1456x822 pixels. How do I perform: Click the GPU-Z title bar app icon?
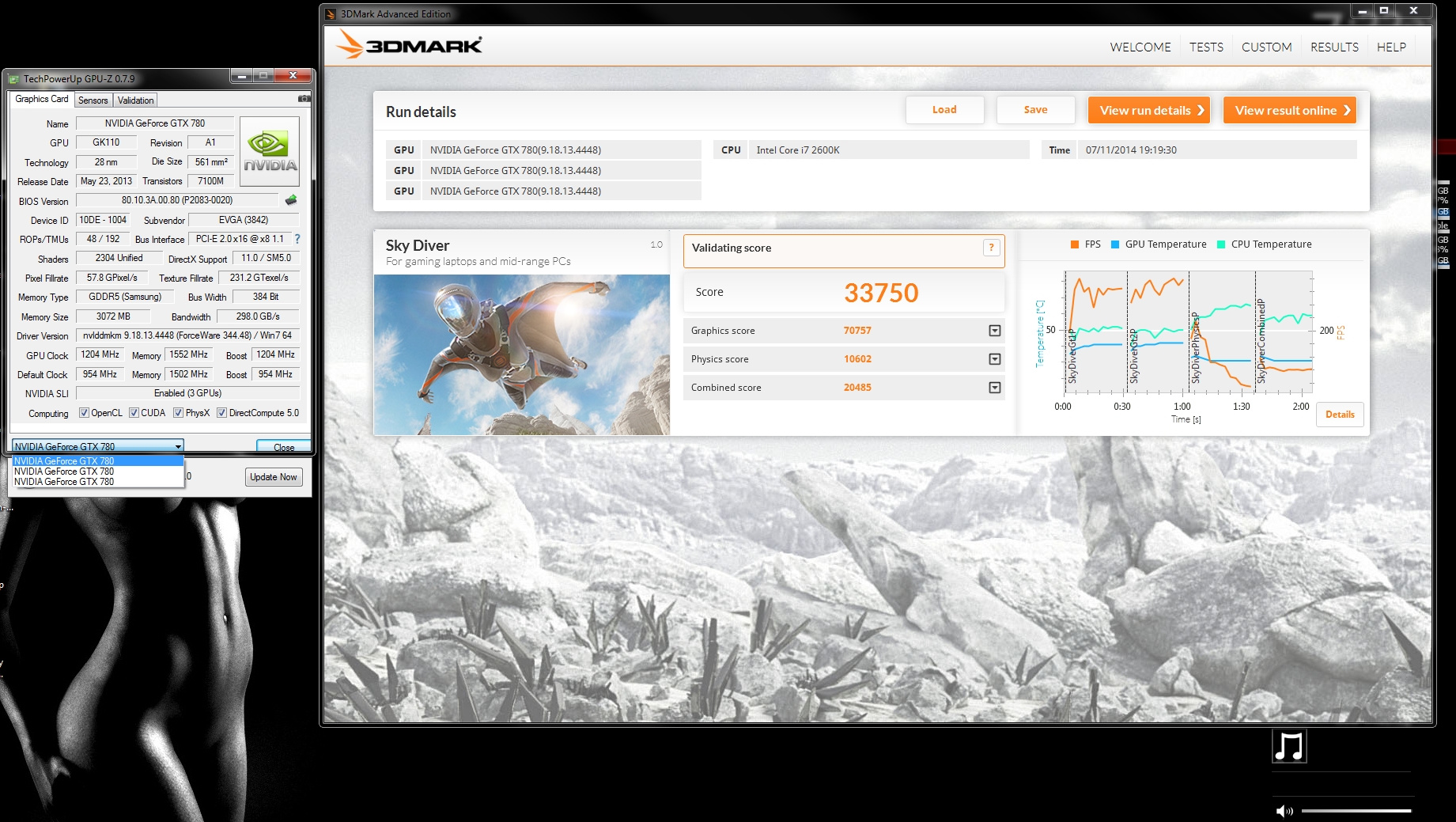[x=13, y=79]
